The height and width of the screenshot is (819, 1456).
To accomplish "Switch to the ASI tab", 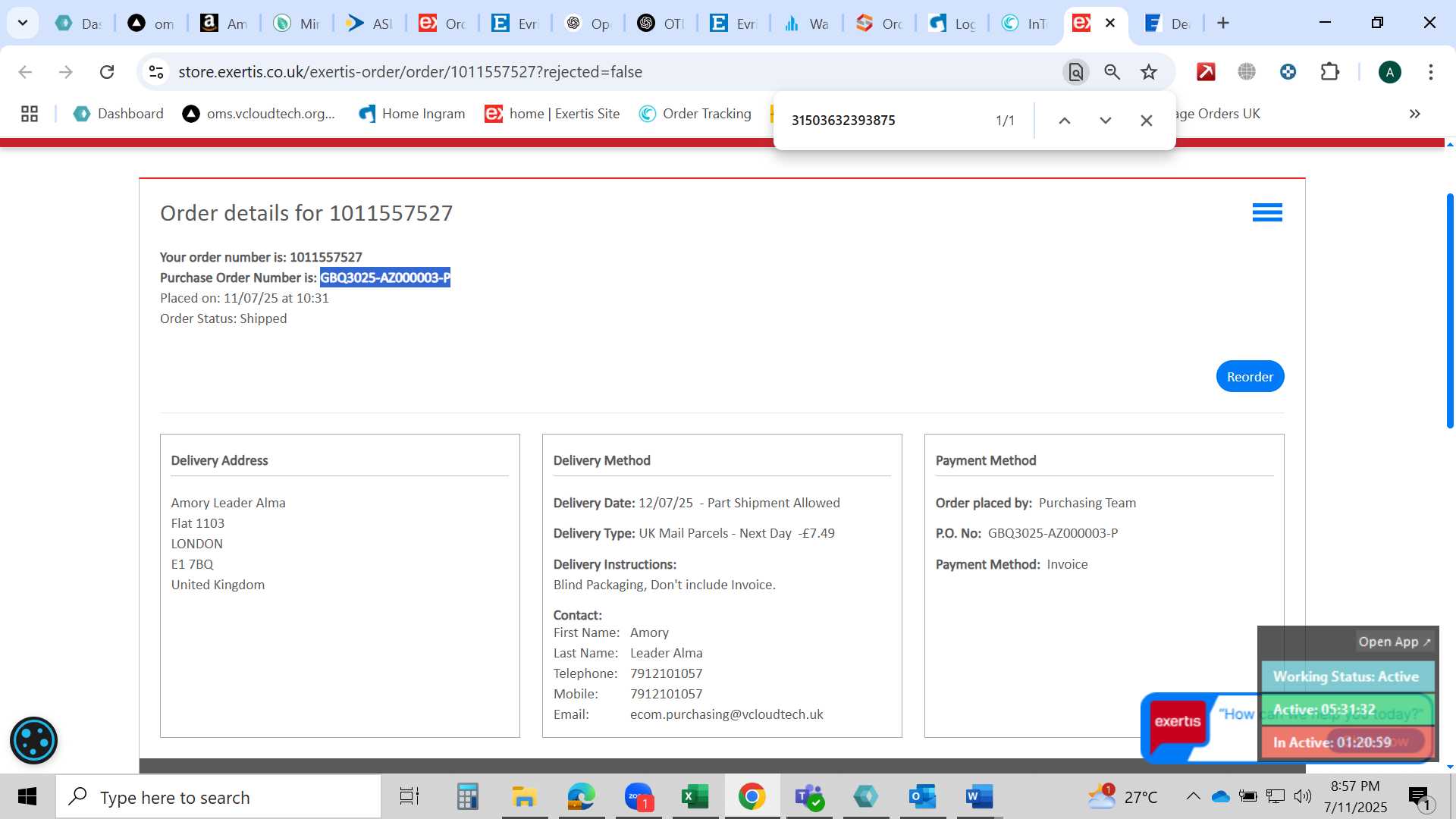I will tap(370, 24).
